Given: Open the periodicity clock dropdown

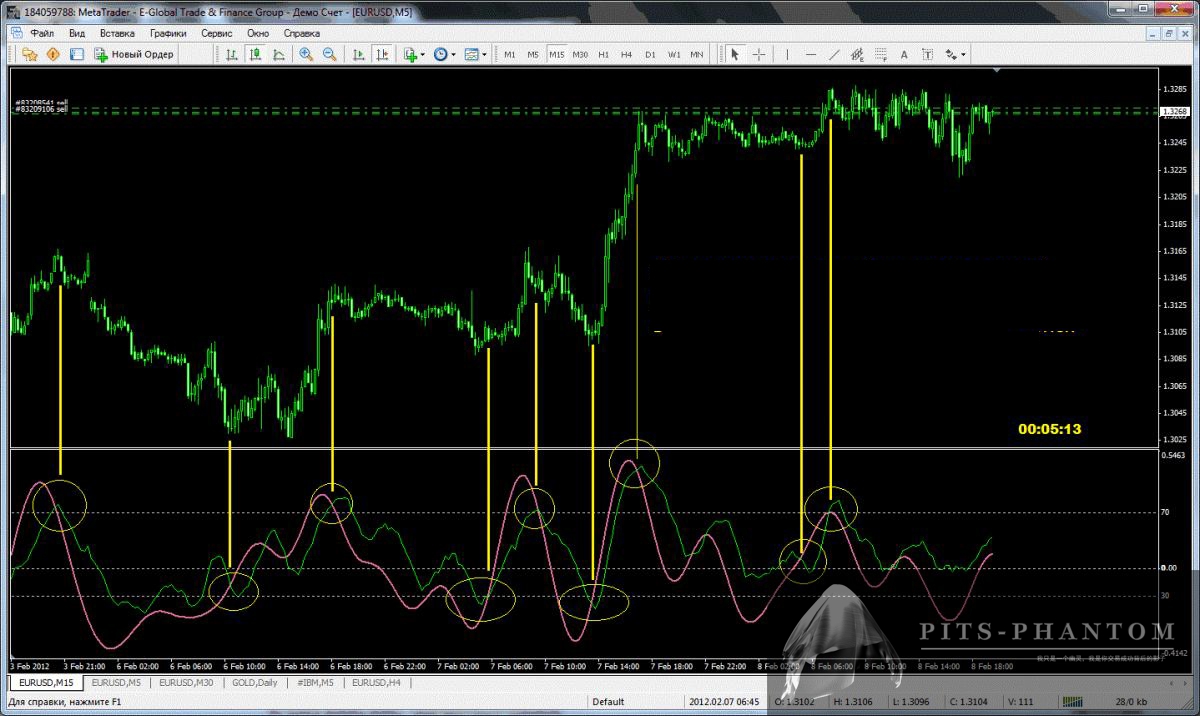Looking at the screenshot, I should 445,54.
